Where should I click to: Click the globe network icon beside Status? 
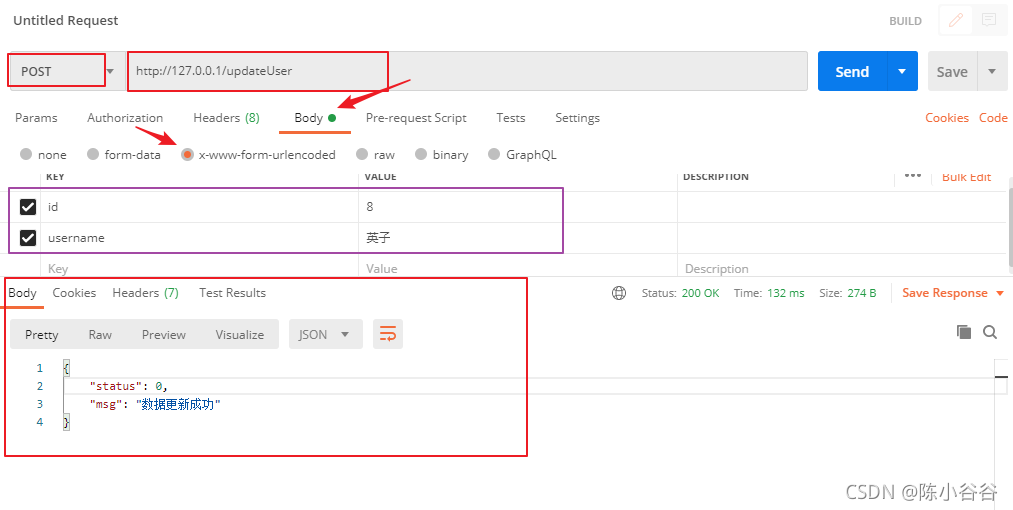pos(619,293)
